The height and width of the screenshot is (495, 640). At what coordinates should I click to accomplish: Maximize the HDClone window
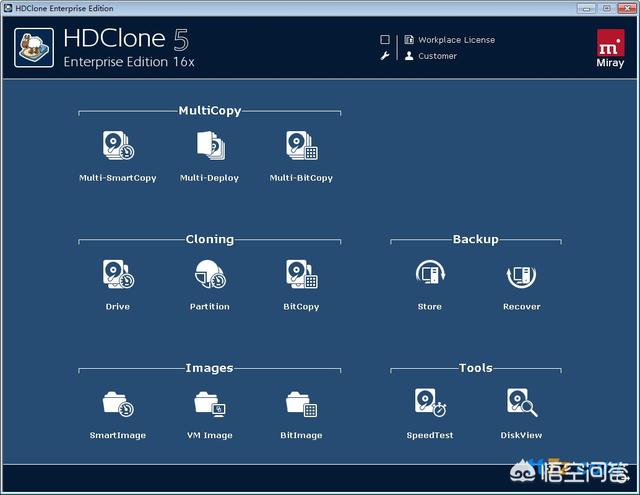tap(607, 8)
